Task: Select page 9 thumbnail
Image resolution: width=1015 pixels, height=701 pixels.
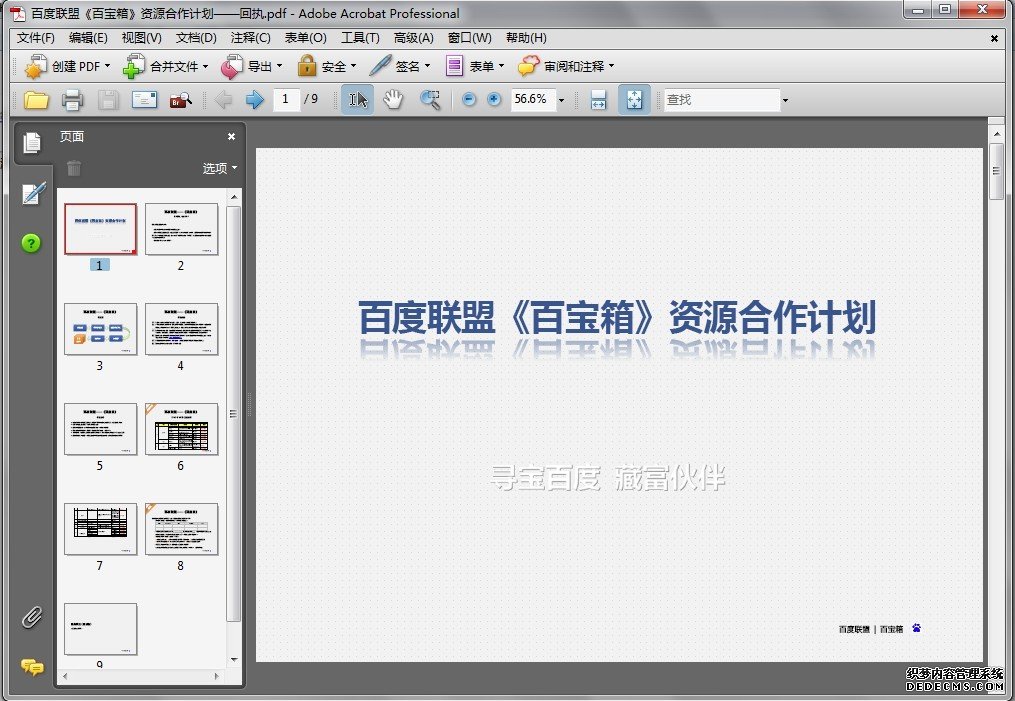Action: point(100,629)
